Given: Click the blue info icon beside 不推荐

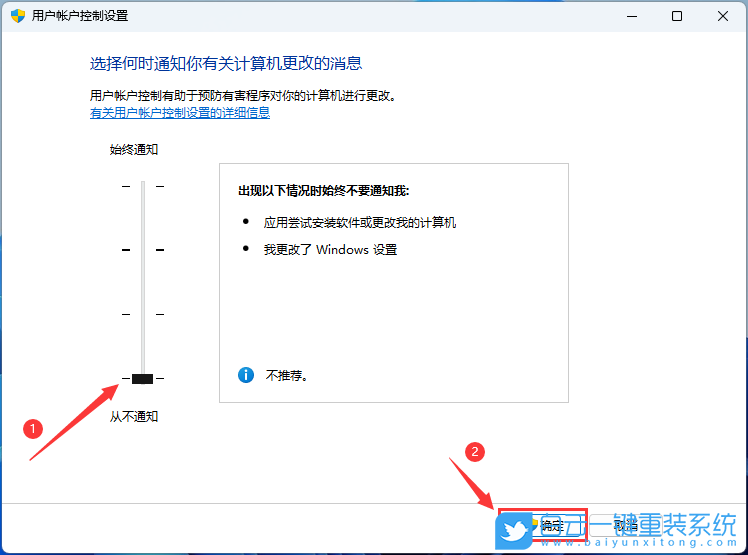Looking at the screenshot, I should pos(246,375).
